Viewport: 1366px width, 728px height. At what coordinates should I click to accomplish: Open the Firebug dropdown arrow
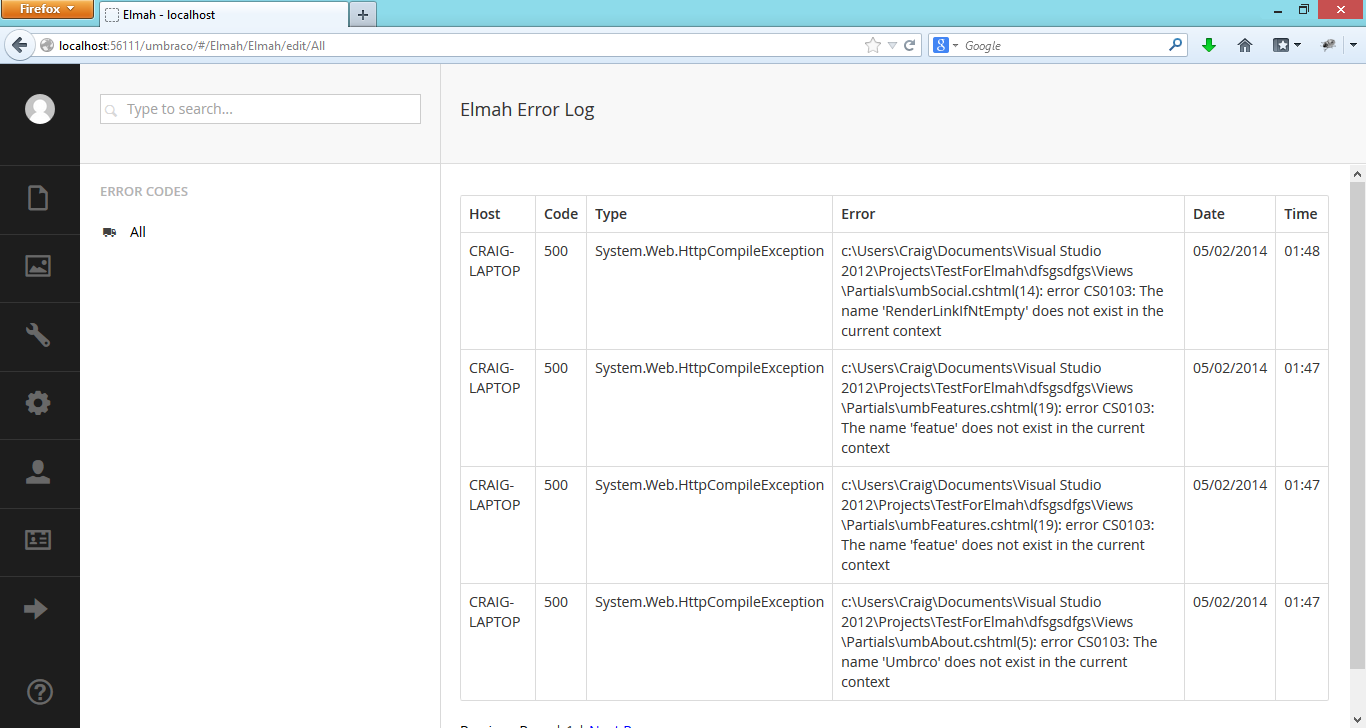pos(1353,45)
